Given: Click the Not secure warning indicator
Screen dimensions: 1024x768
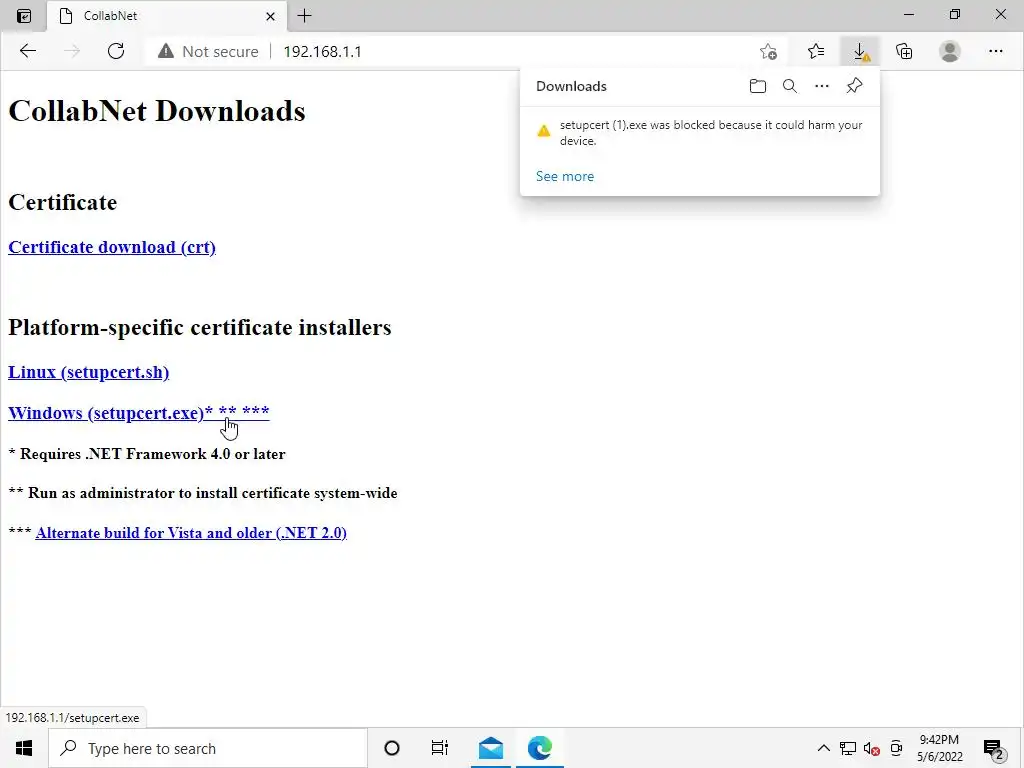Looking at the screenshot, I should pyautogui.click(x=208, y=52).
